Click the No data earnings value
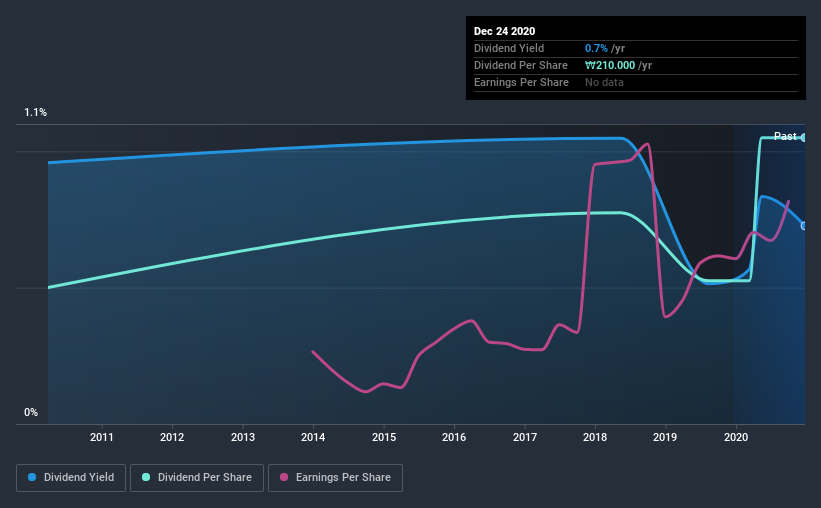Screen dimensions: 821x508 [x=604, y=82]
